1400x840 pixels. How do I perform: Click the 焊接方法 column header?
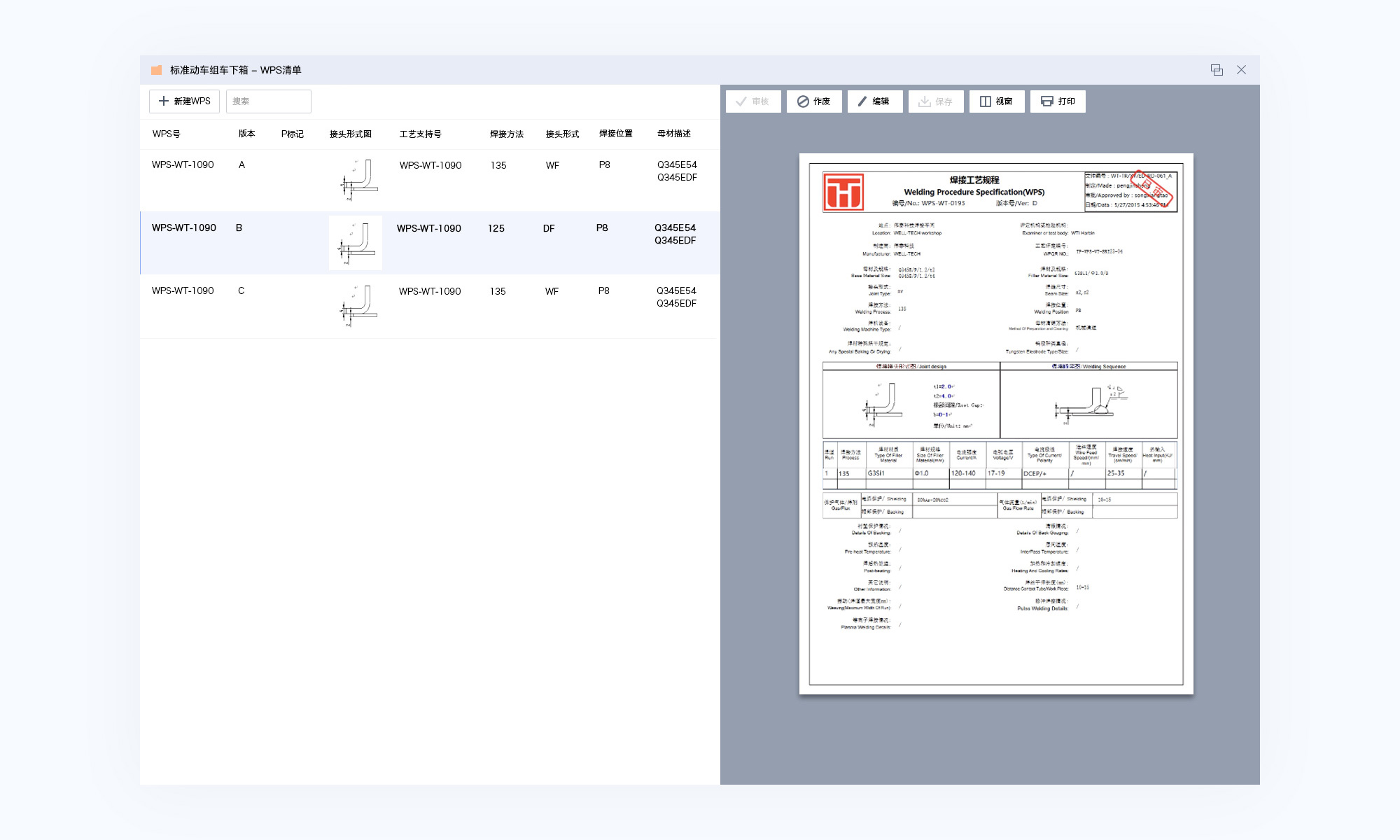(506, 134)
